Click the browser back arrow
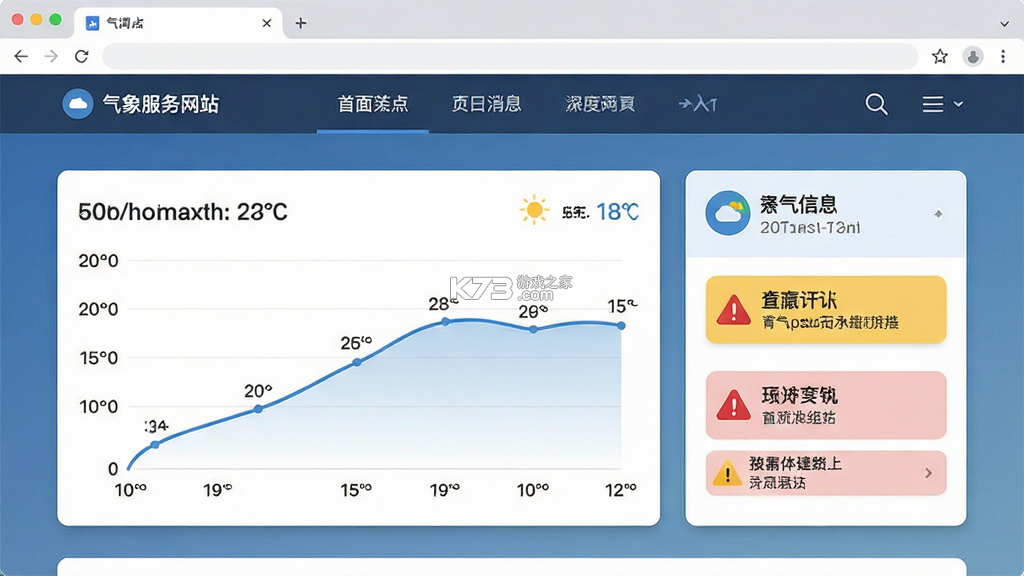 21,57
